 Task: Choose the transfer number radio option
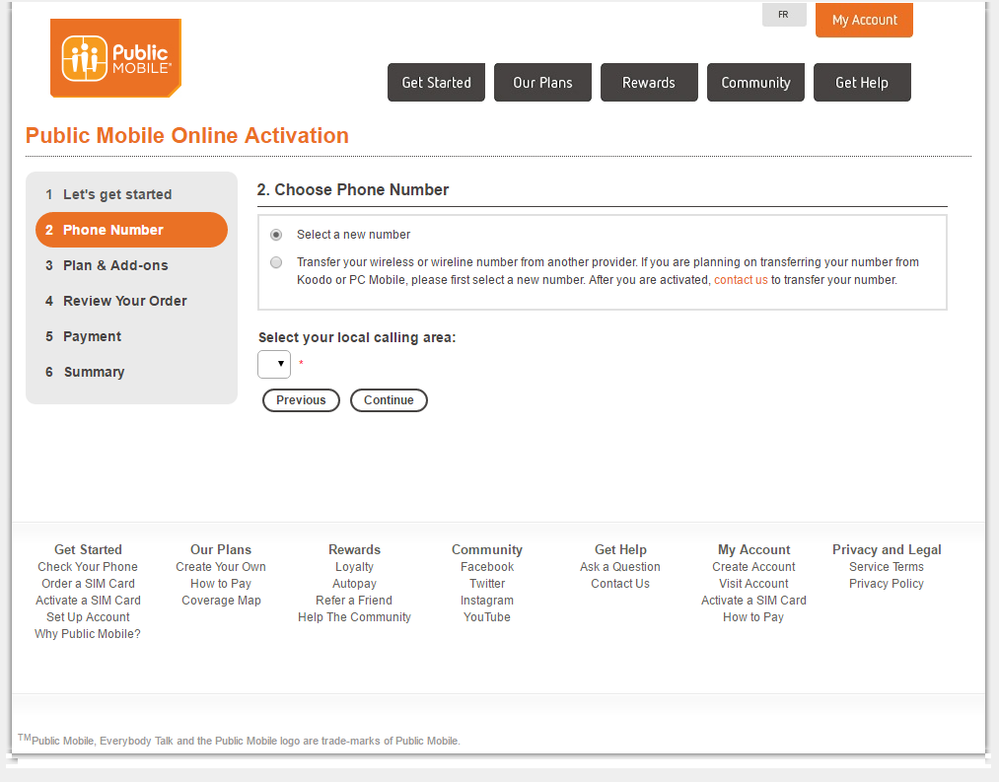[276, 262]
